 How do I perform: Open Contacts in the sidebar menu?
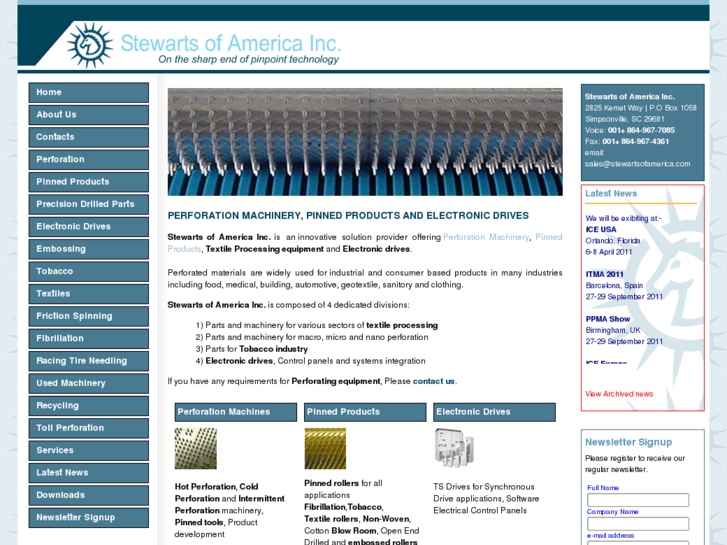click(89, 137)
